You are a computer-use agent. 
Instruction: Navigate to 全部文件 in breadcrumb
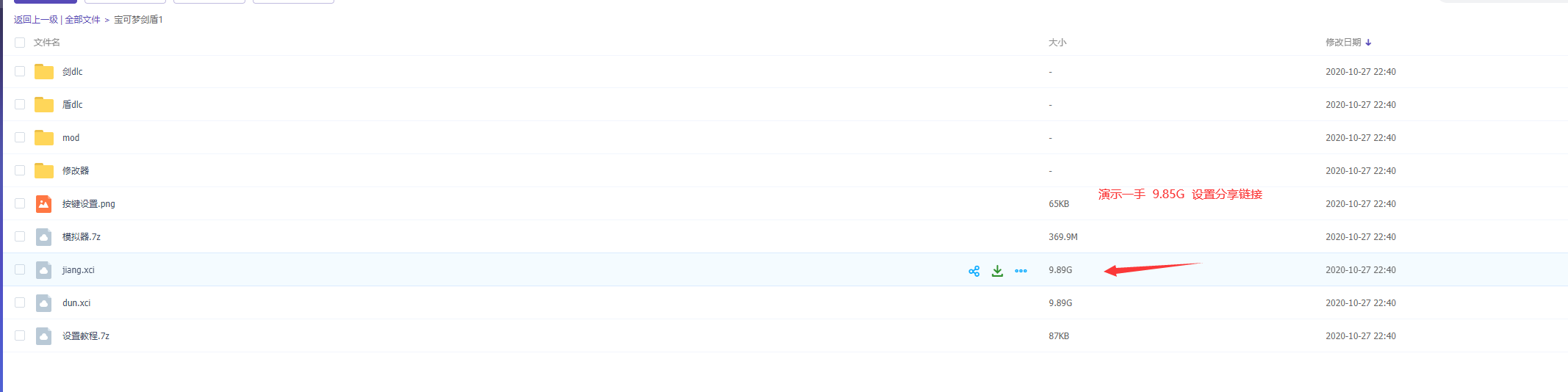[x=82, y=20]
